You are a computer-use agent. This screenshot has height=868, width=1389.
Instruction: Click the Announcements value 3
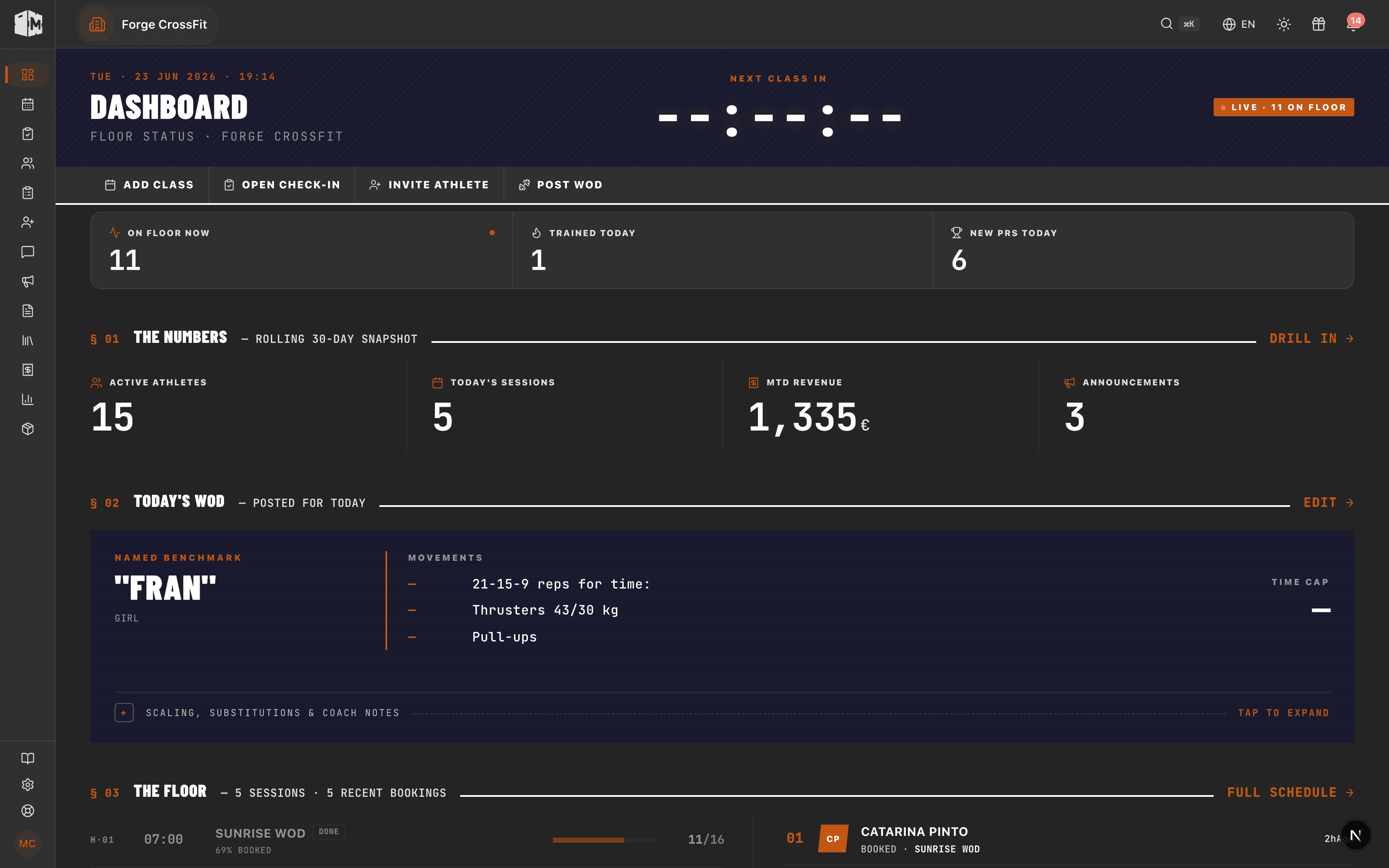tap(1074, 417)
